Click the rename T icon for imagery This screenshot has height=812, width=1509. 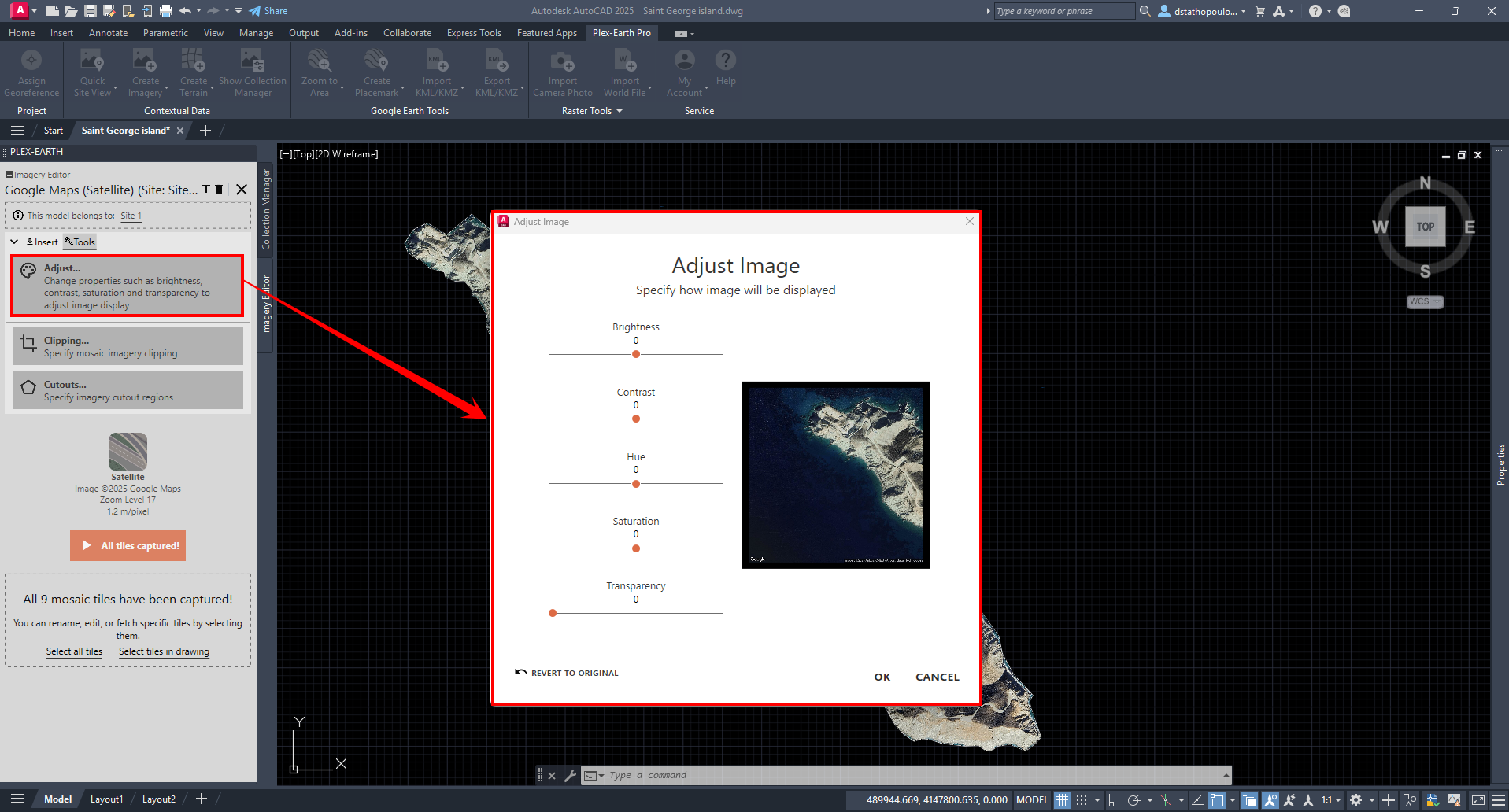206,190
